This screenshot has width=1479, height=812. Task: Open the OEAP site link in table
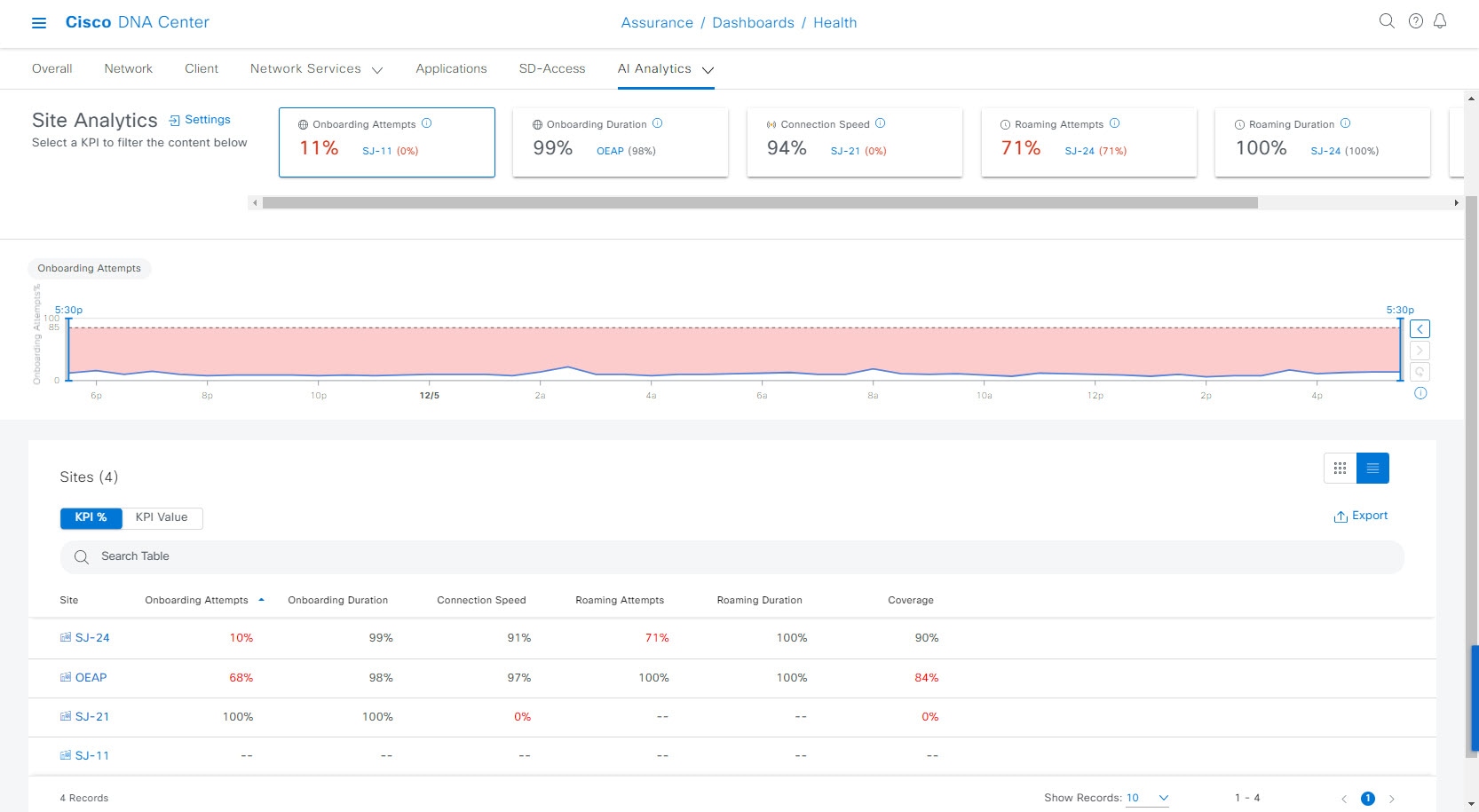tap(91, 677)
